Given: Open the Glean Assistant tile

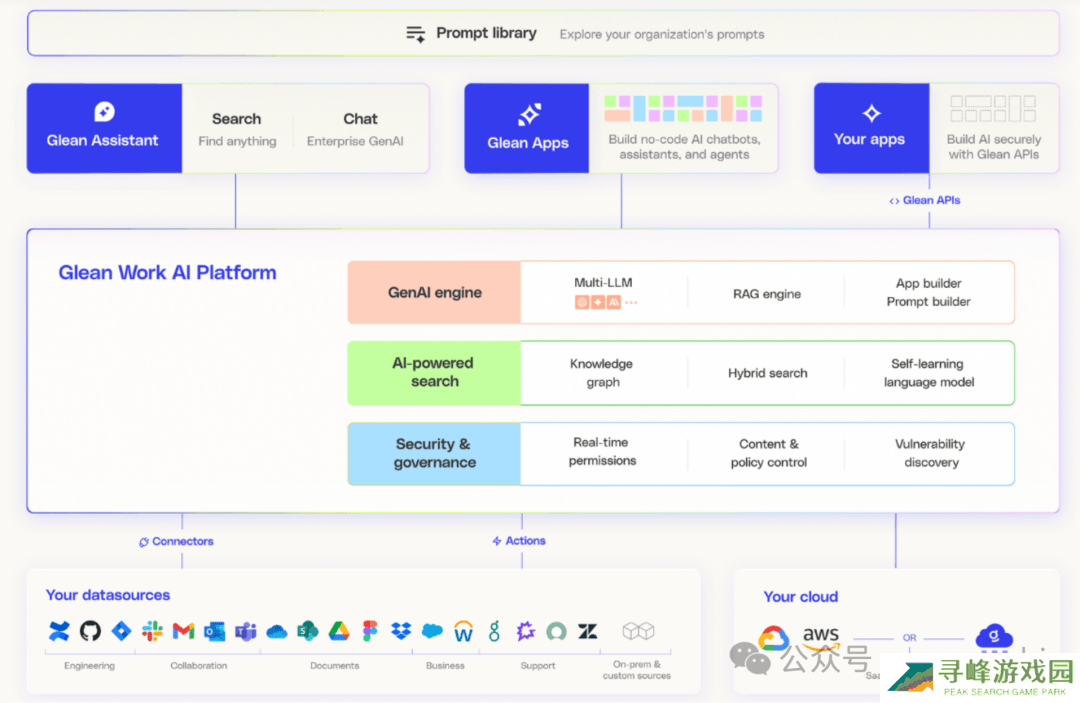Looking at the screenshot, I should (x=104, y=128).
